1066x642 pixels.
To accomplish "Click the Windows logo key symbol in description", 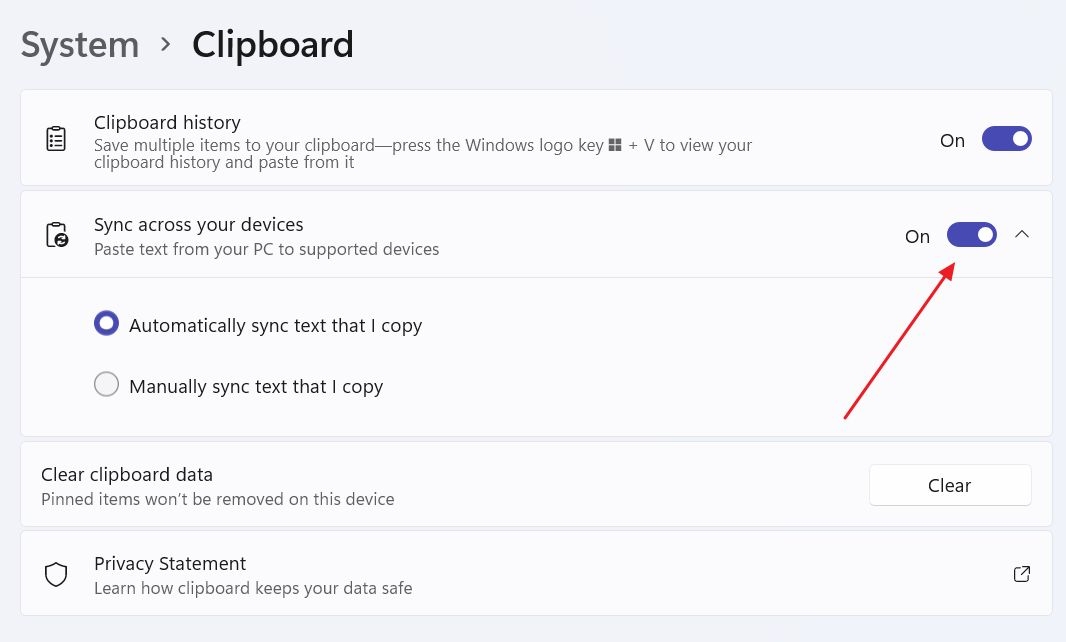I will [x=617, y=145].
